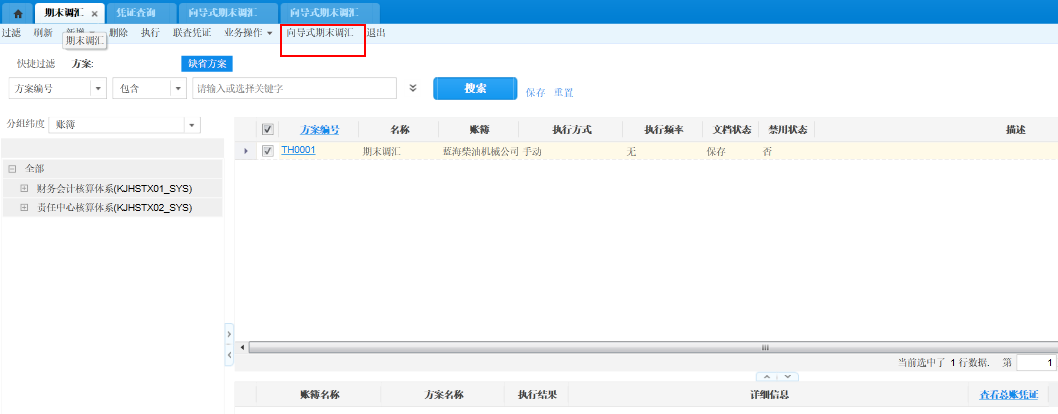
Task: Expand 责任中心核算体系 tree node
Action: [x=25, y=207]
